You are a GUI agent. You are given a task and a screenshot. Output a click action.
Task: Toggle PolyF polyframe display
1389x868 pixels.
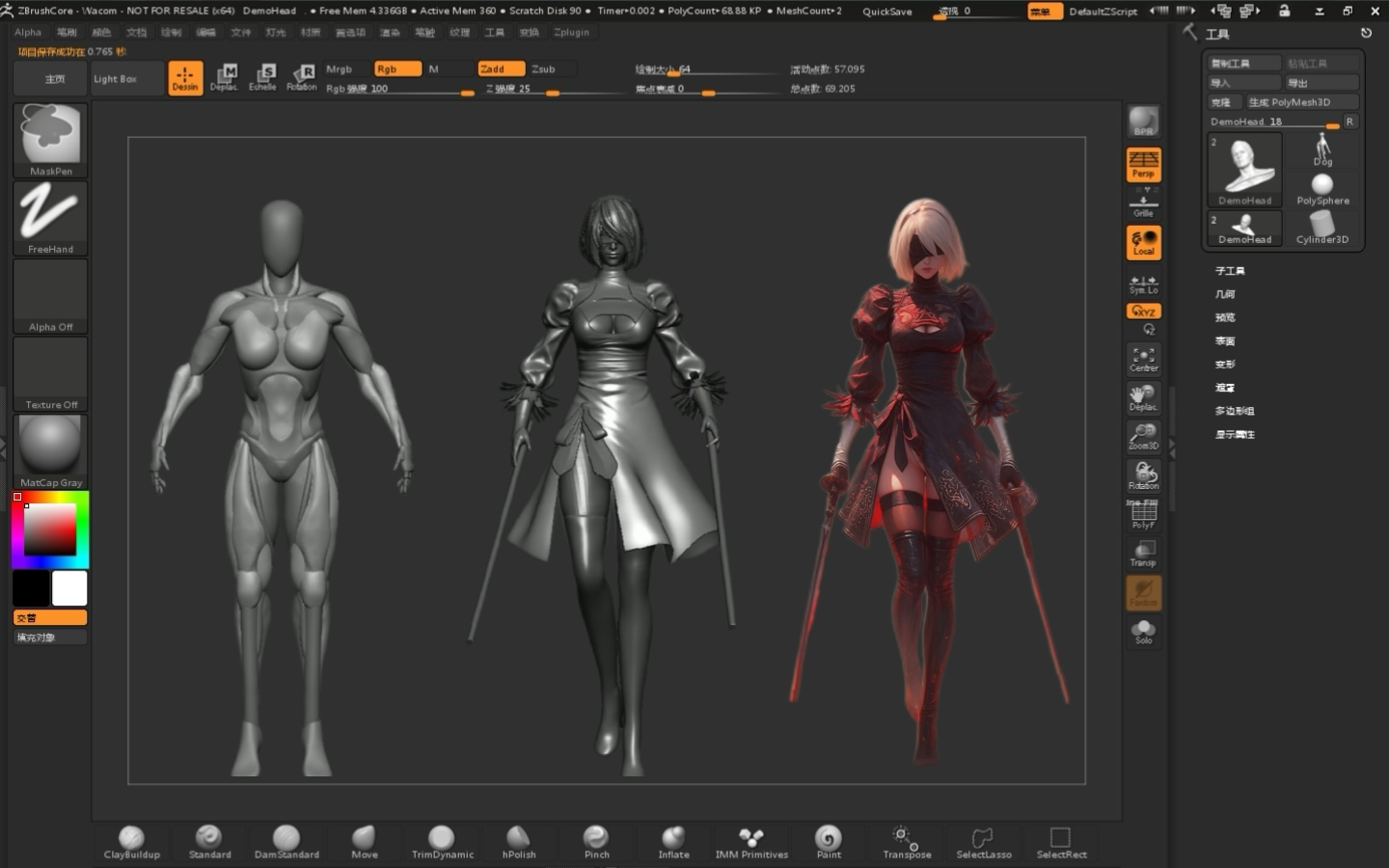(x=1144, y=515)
